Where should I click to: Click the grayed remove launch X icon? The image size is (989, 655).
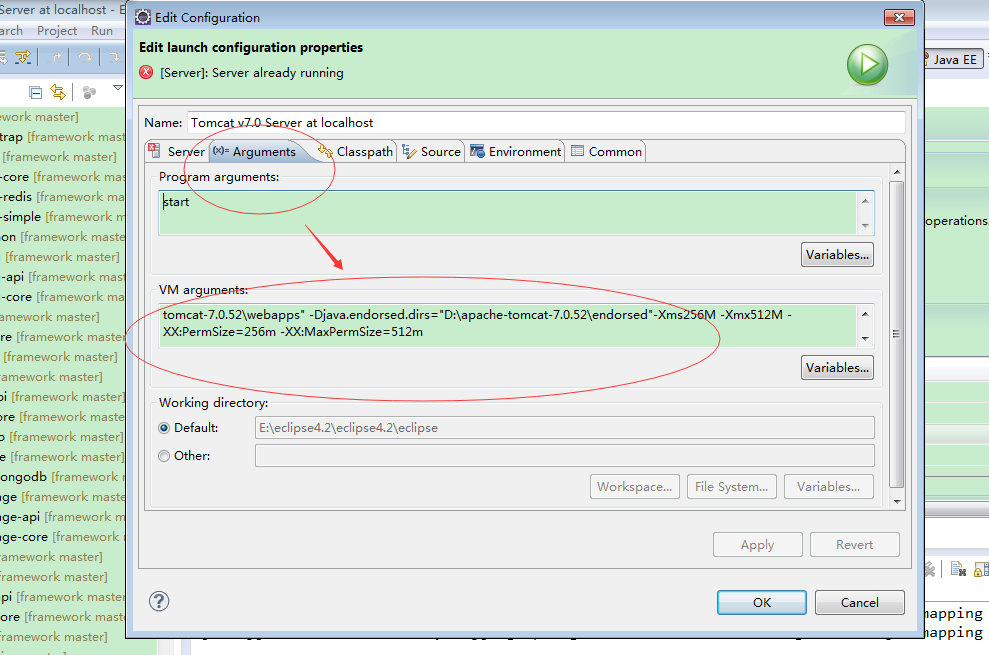[930, 569]
